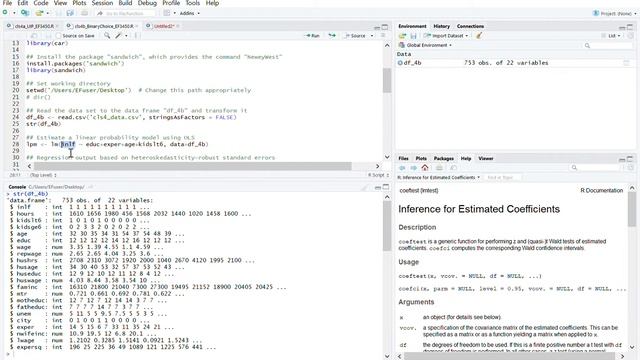Open Global Environment dropdown
The image size is (640, 360).
[425, 45]
